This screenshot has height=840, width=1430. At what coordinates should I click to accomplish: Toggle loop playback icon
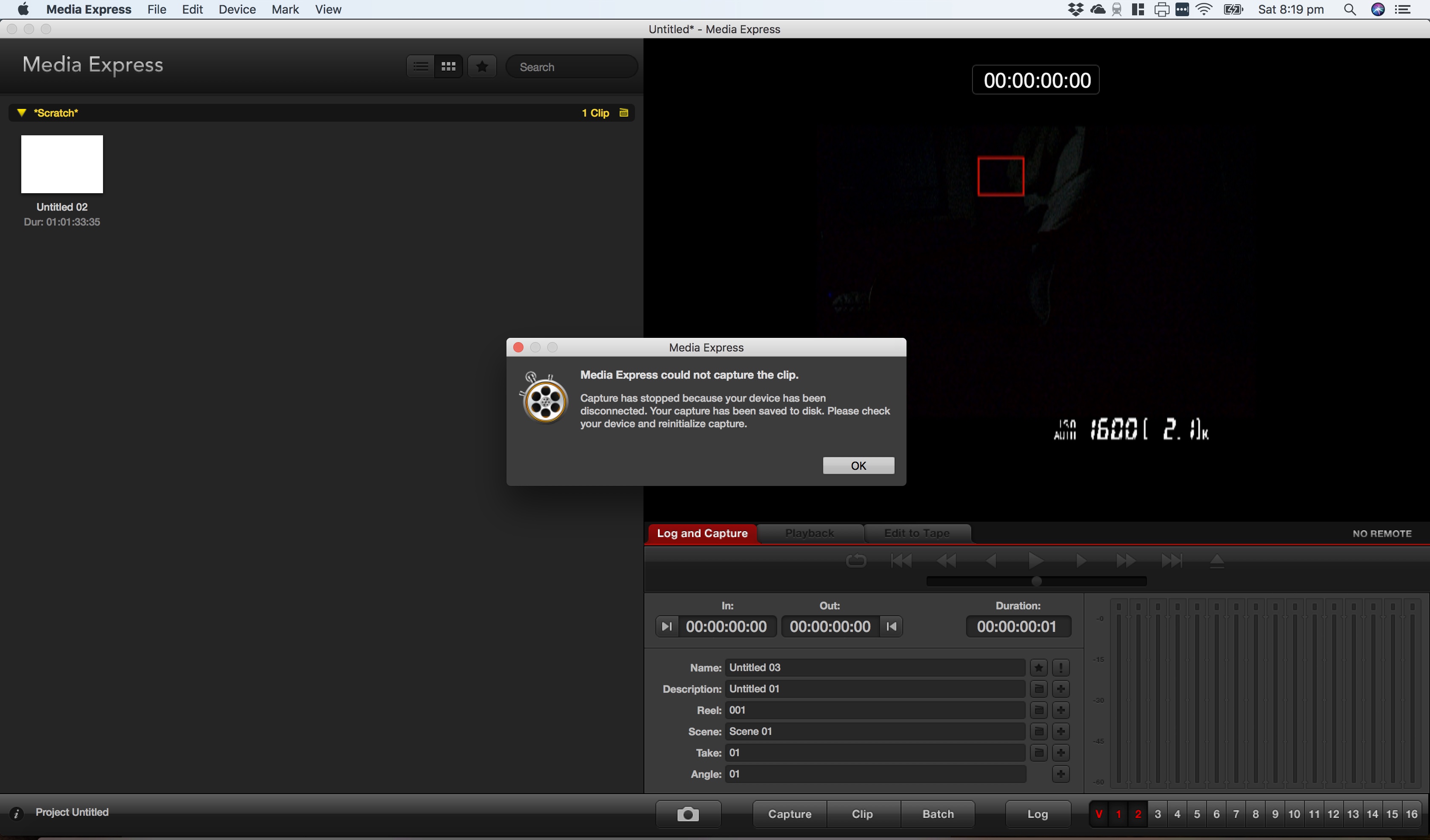coord(856,561)
